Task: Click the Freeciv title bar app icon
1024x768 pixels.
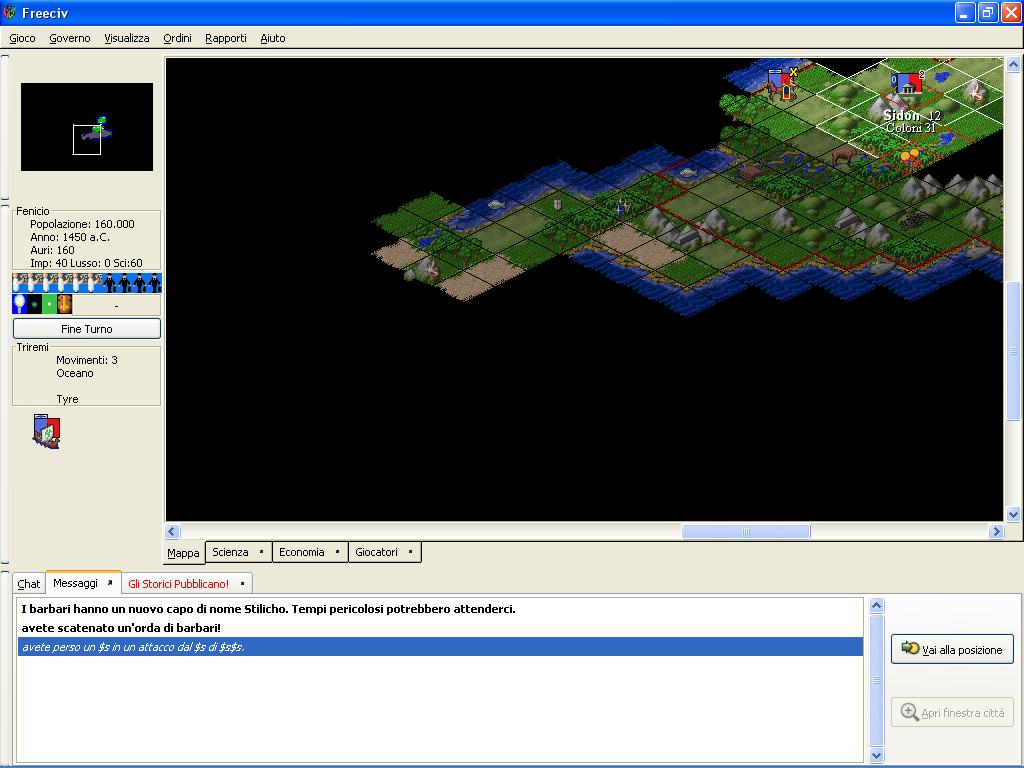Action: point(9,12)
